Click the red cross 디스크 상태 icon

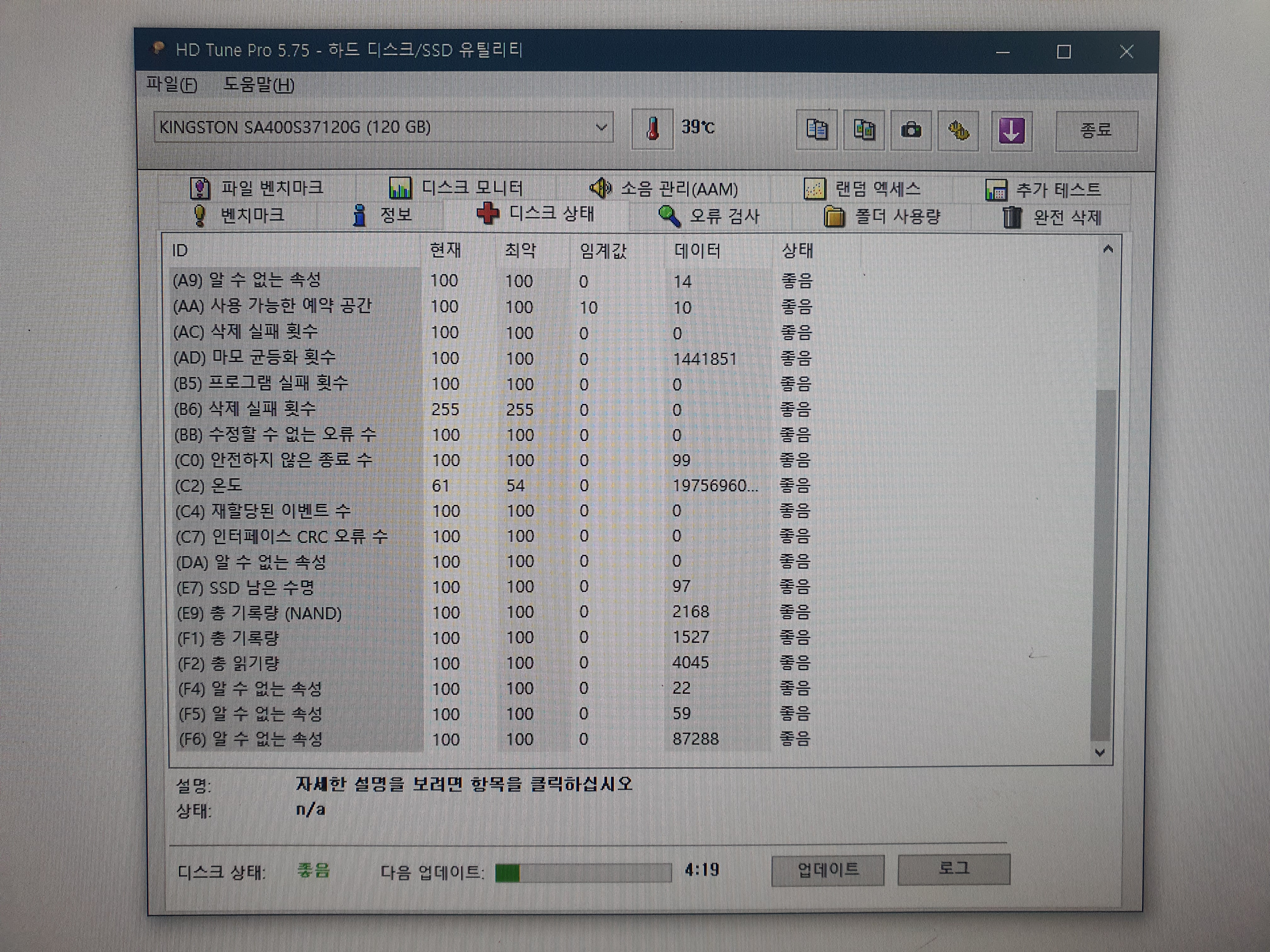coord(488,214)
